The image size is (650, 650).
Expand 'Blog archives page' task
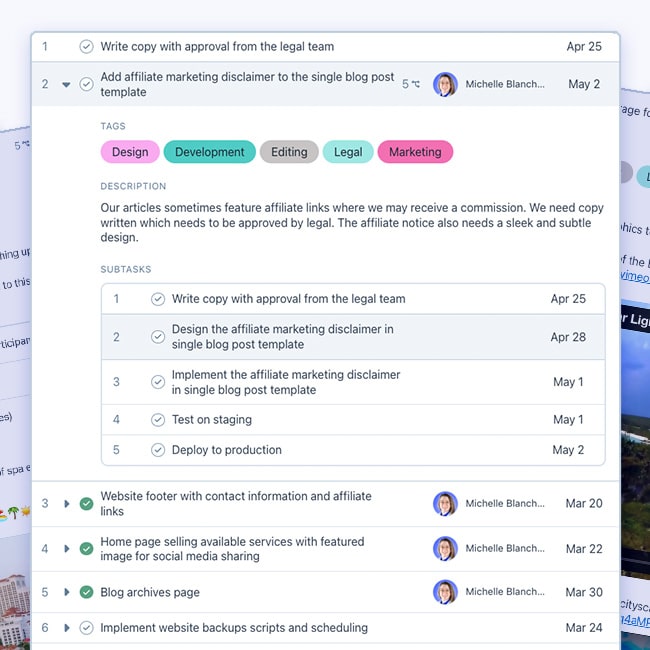pyautogui.click(x=66, y=592)
